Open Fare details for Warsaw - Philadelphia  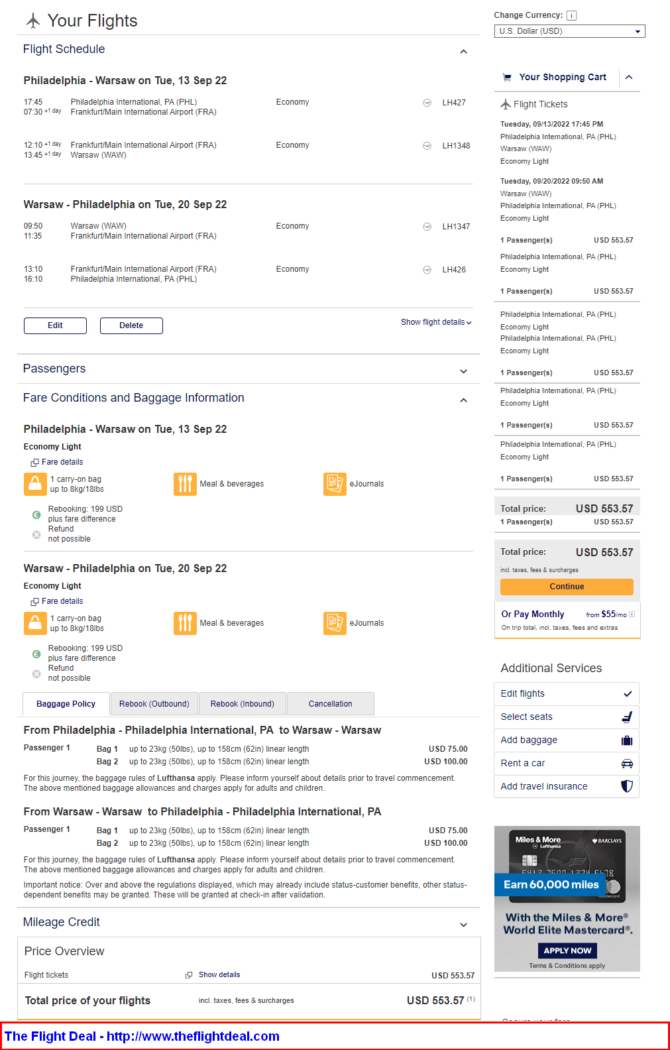57,601
